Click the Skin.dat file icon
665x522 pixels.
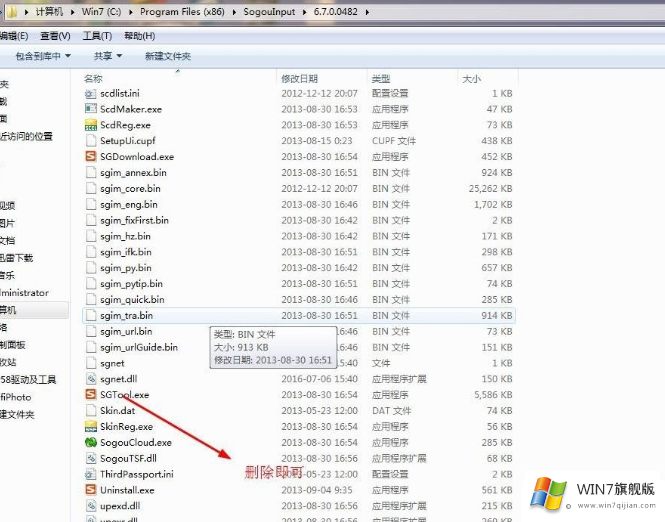click(90, 410)
